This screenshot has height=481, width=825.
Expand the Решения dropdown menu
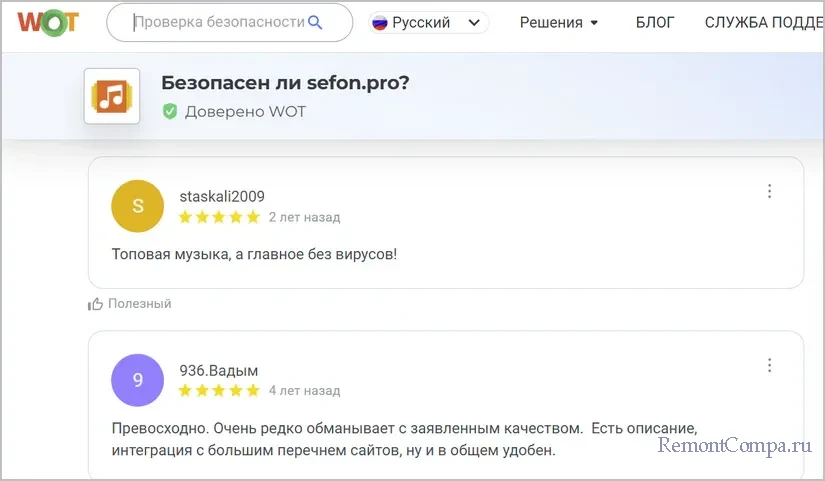click(559, 22)
